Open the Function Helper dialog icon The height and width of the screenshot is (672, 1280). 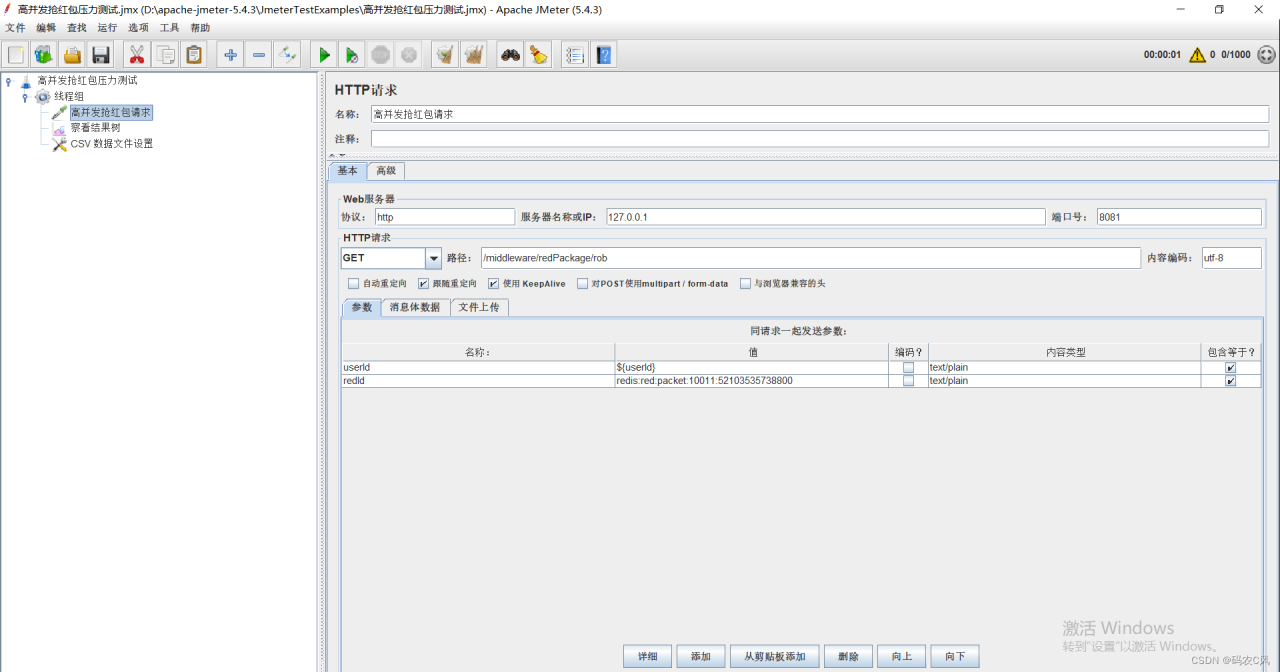pyautogui.click(x=575, y=55)
